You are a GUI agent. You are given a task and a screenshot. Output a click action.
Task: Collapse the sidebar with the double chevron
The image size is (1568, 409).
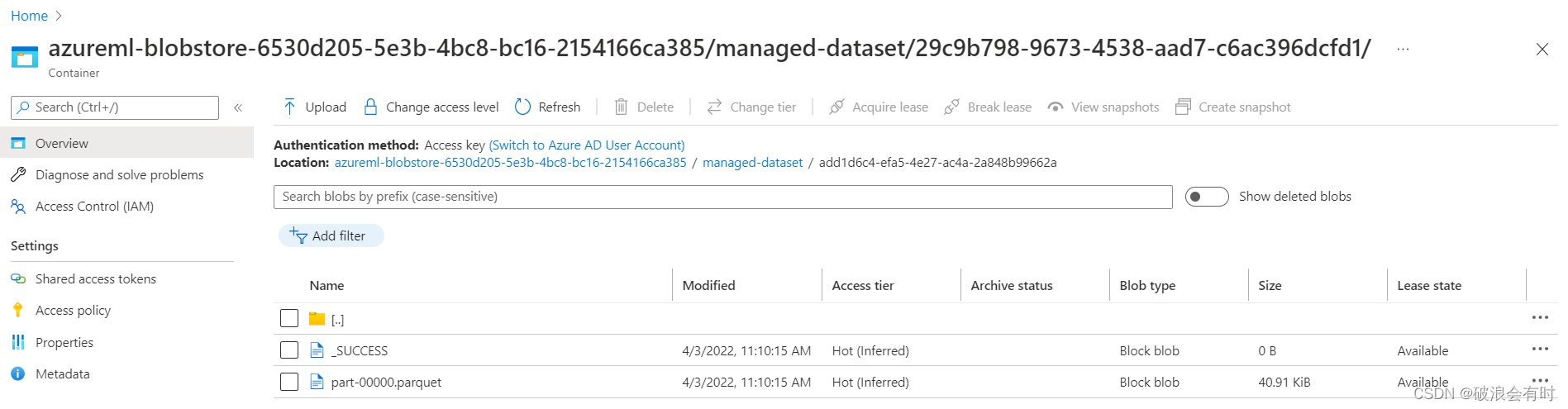pos(238,107)
